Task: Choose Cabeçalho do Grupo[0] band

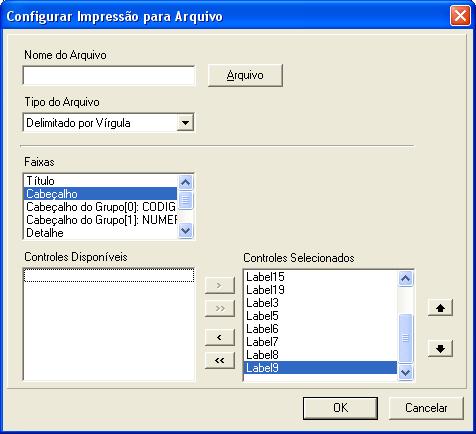Action: point(101,207)
